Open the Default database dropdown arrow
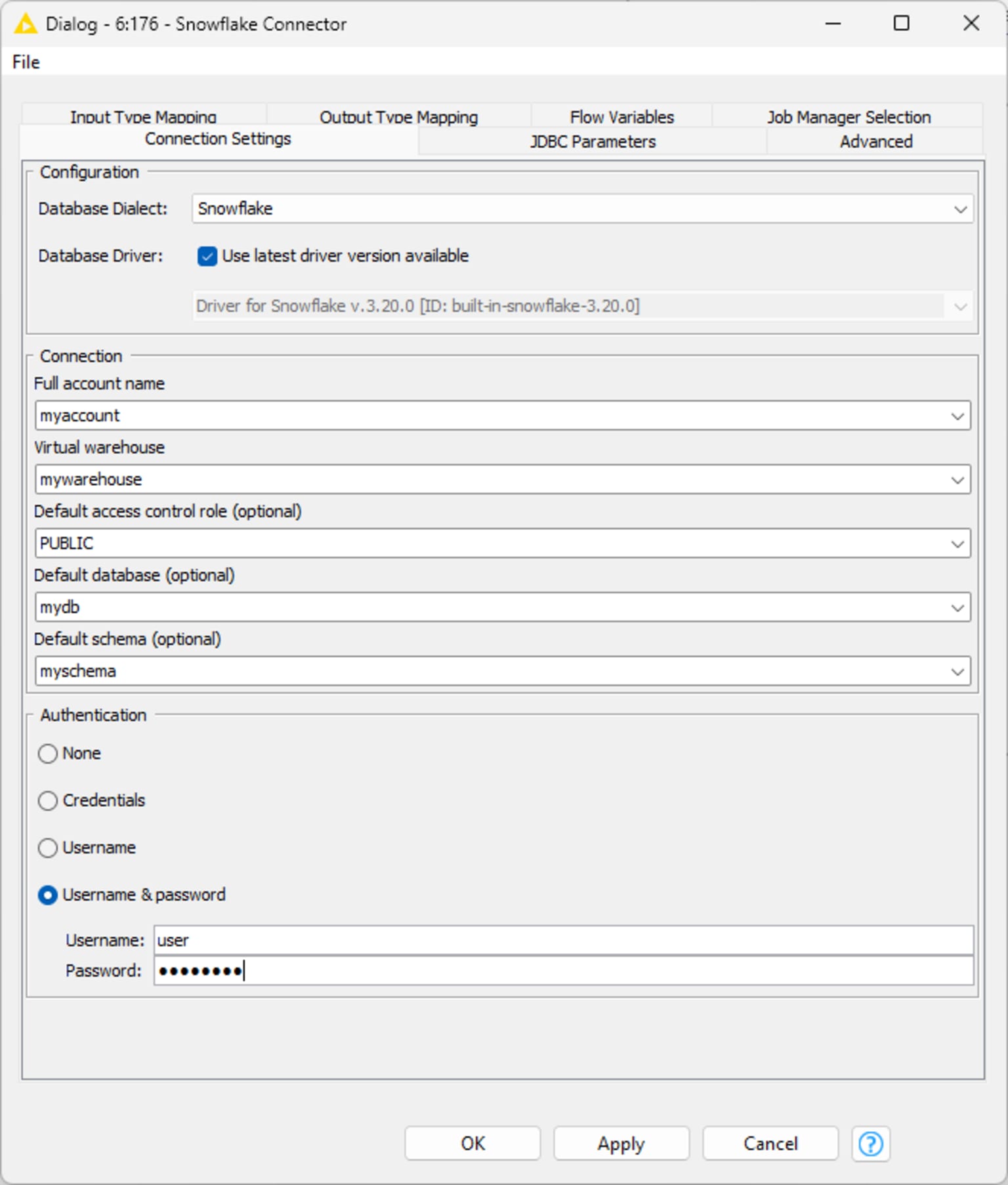Image resolution: width=1008 pixels, height=1185 pixels. click(x=957, y=607)
